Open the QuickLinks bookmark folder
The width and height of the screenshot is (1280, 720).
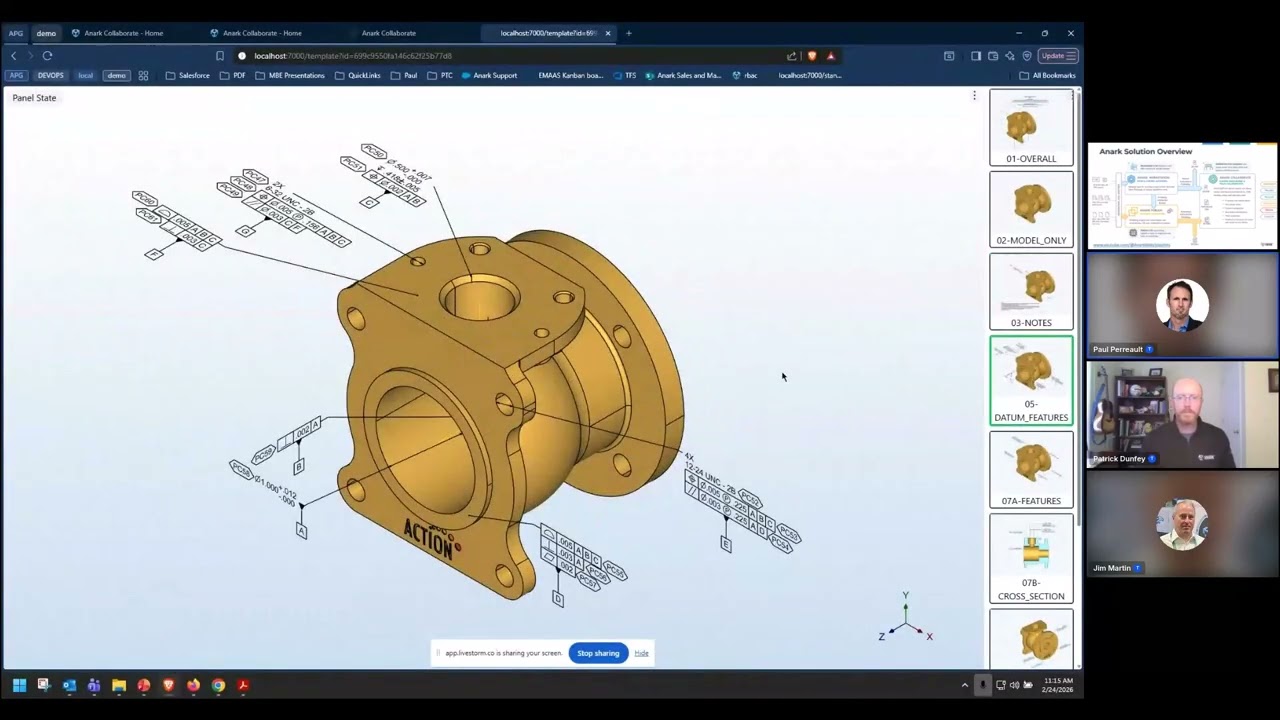358,75
